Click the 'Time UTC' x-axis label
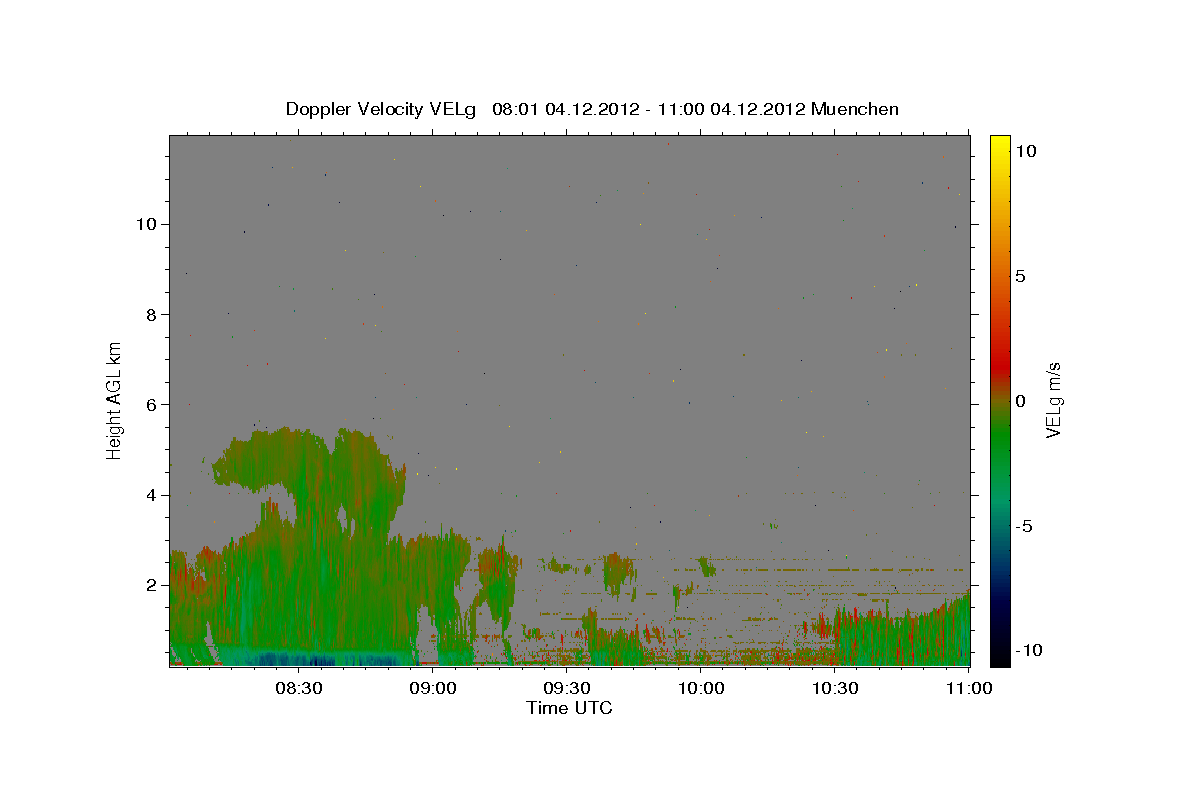The height and width of the screenshot is (800, 1200). click(x=569, y=708)
